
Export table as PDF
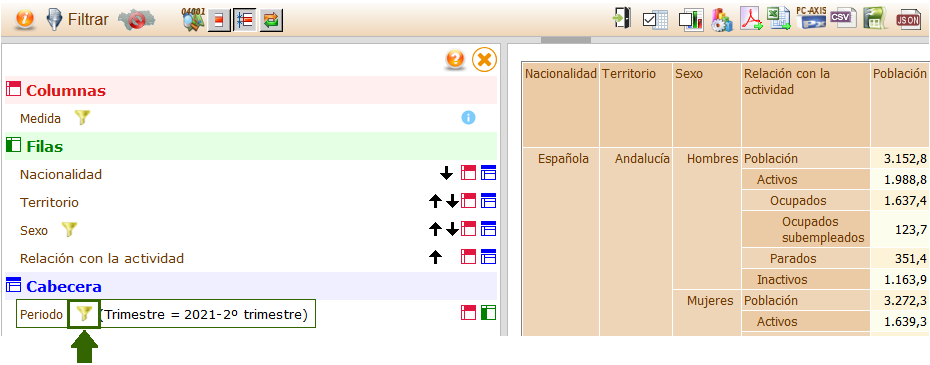751,19
